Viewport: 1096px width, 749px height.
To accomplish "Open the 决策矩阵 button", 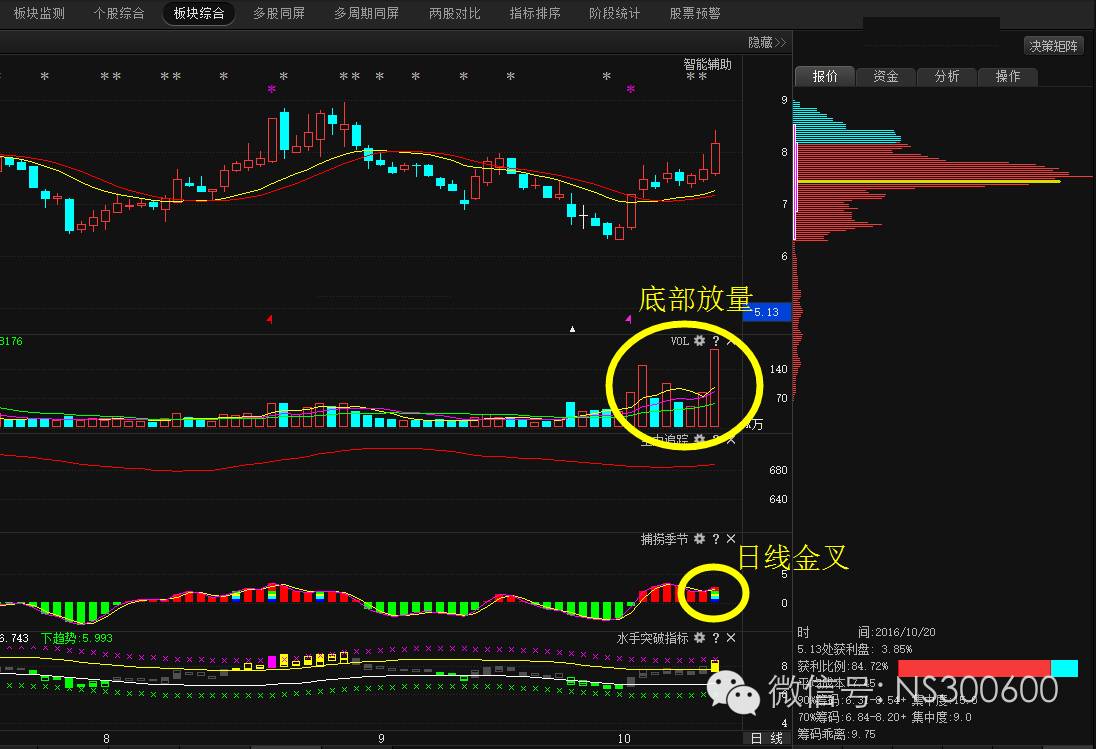I will (1053, 46).
